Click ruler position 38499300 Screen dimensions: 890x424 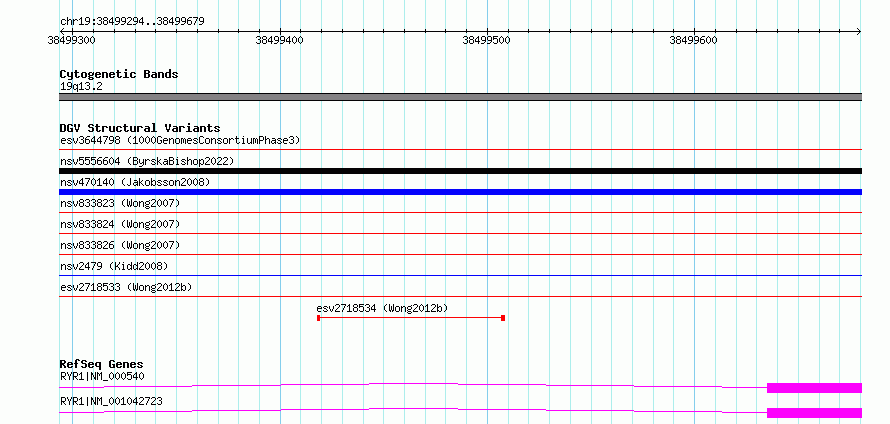tap(72, 40)
